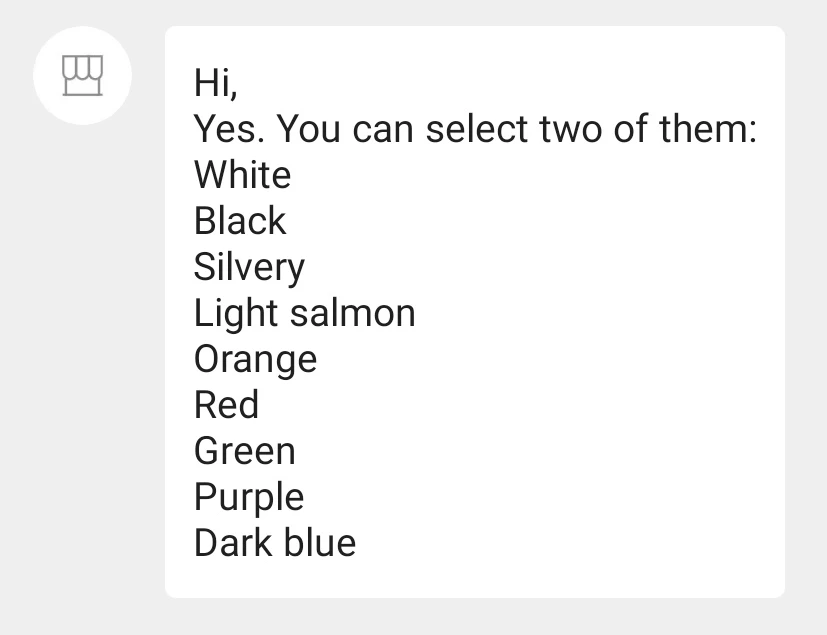Click the "Red" color option text
The height and width of the screenshot is (635, 827).
point(227,405)
